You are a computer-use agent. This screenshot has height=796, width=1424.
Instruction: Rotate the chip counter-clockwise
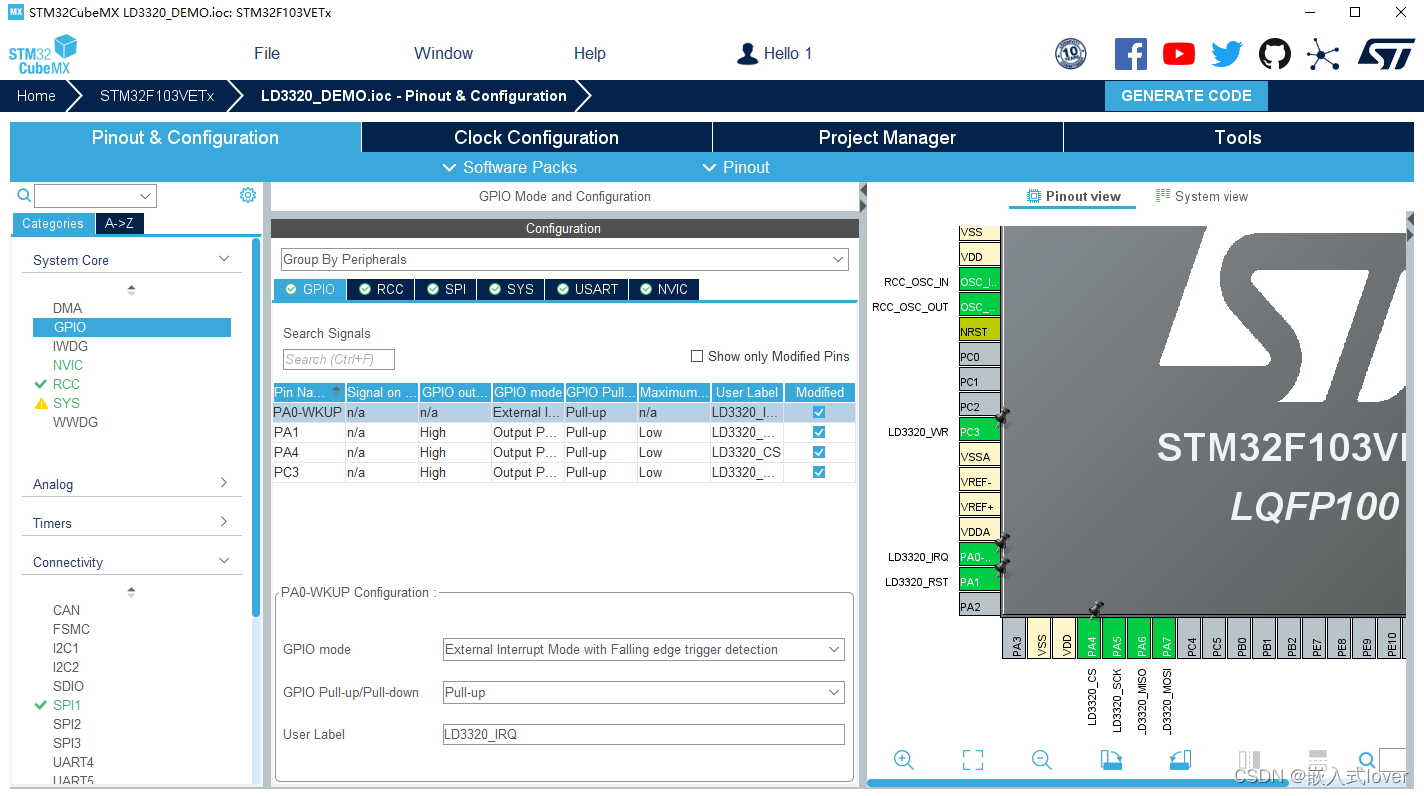click(x=1180, y=760)
